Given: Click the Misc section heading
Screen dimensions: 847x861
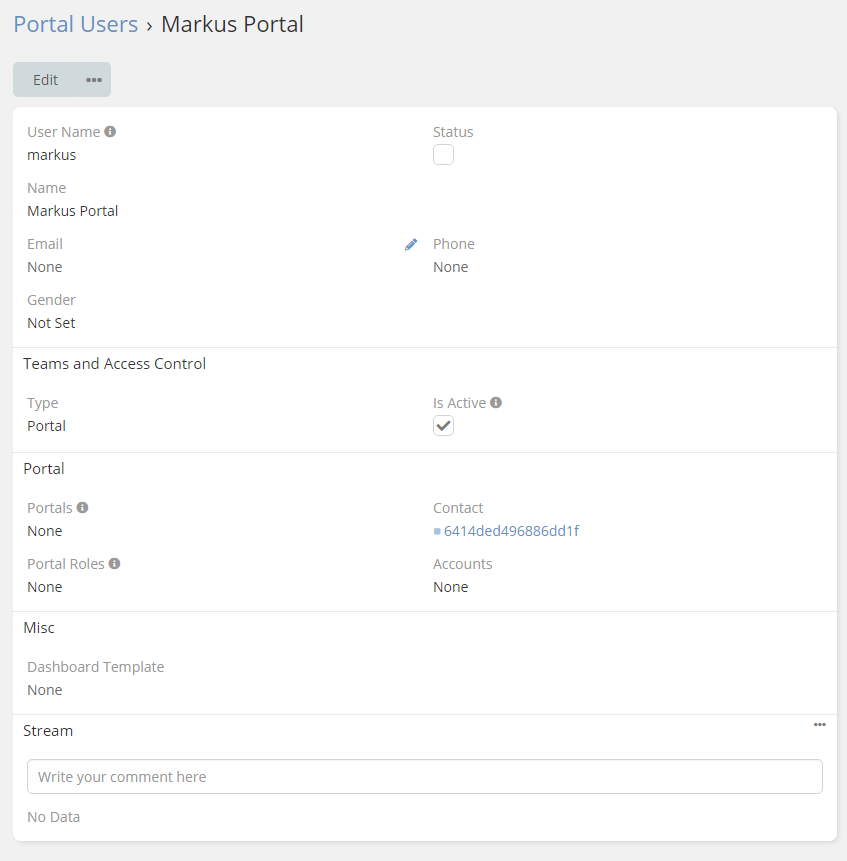Looking at the screenshot, I should click(x=39, y=628).
